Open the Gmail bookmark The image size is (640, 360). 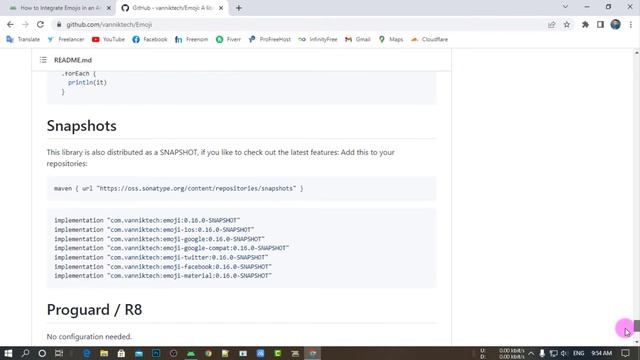pyautogui.click(x=358, y=39)
